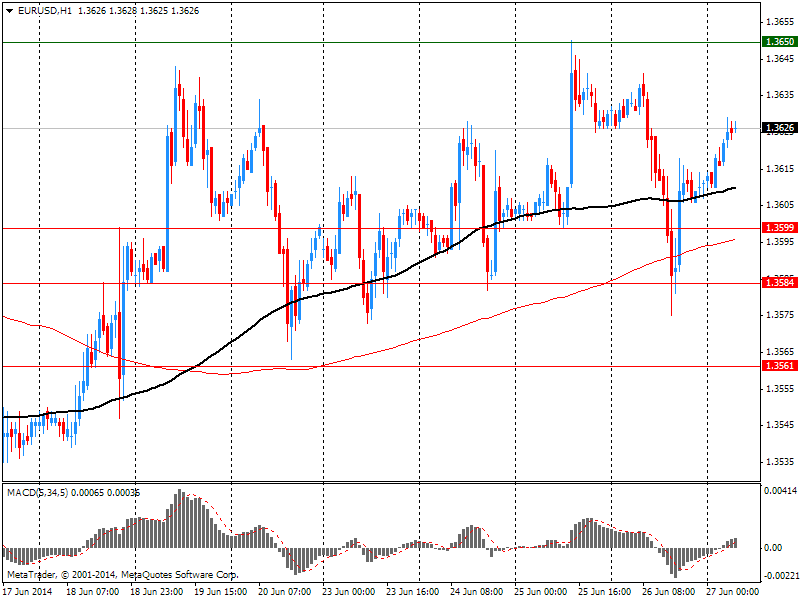The image size is (800, 600).
Task: Click the 1.3645 price scale label
Action: [781, 59]
